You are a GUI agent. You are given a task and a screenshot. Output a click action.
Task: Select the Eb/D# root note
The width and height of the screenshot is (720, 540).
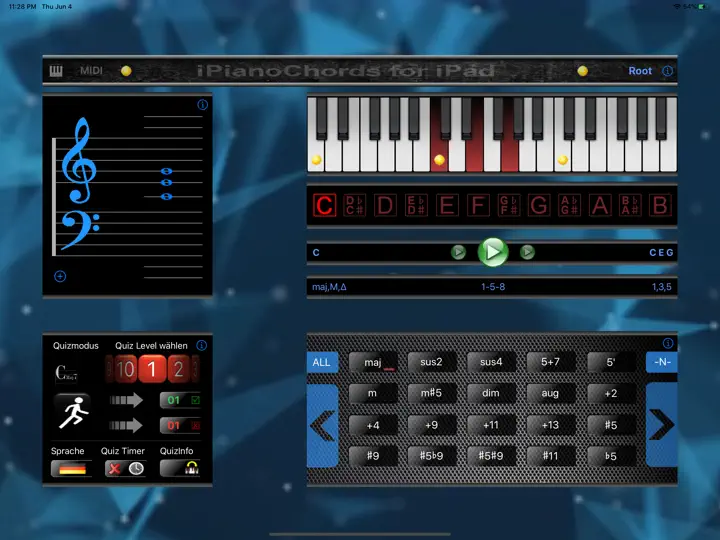coord(416,205)
